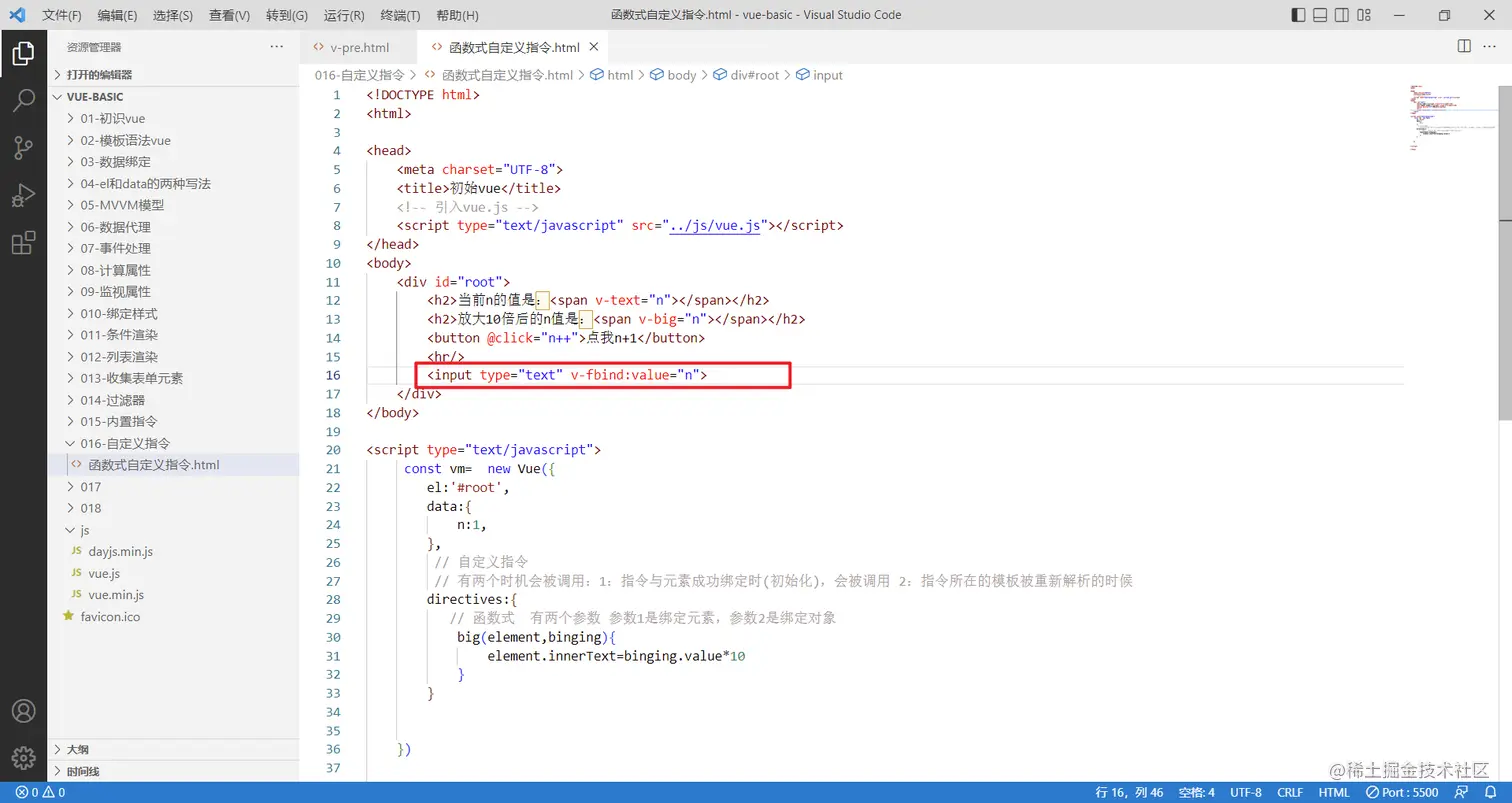Collapse the VUE-BASIC root folder
The image size is (1512, 803).
pyautogui.click(x=173, y=97)
